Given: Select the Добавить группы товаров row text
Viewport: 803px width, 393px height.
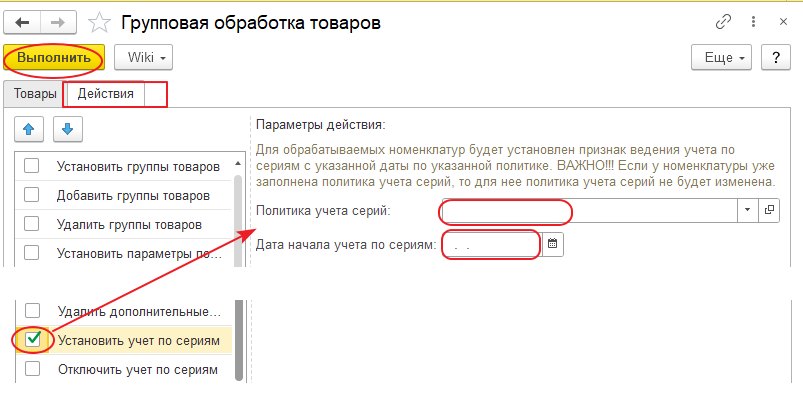Looking at the screenshot, I should [x=133, y=195].
